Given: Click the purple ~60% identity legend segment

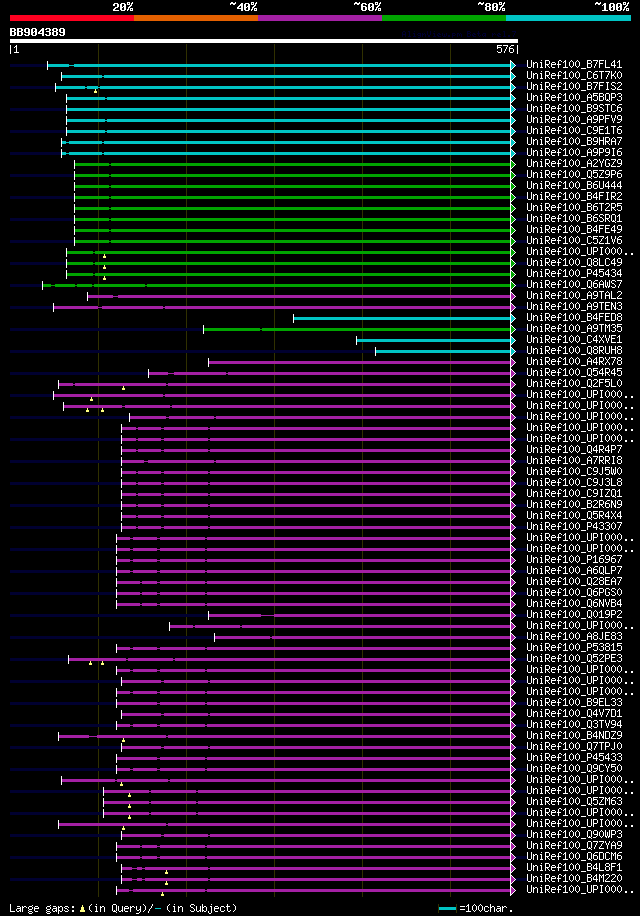Looking at the screenshot, I should point(320,18).
